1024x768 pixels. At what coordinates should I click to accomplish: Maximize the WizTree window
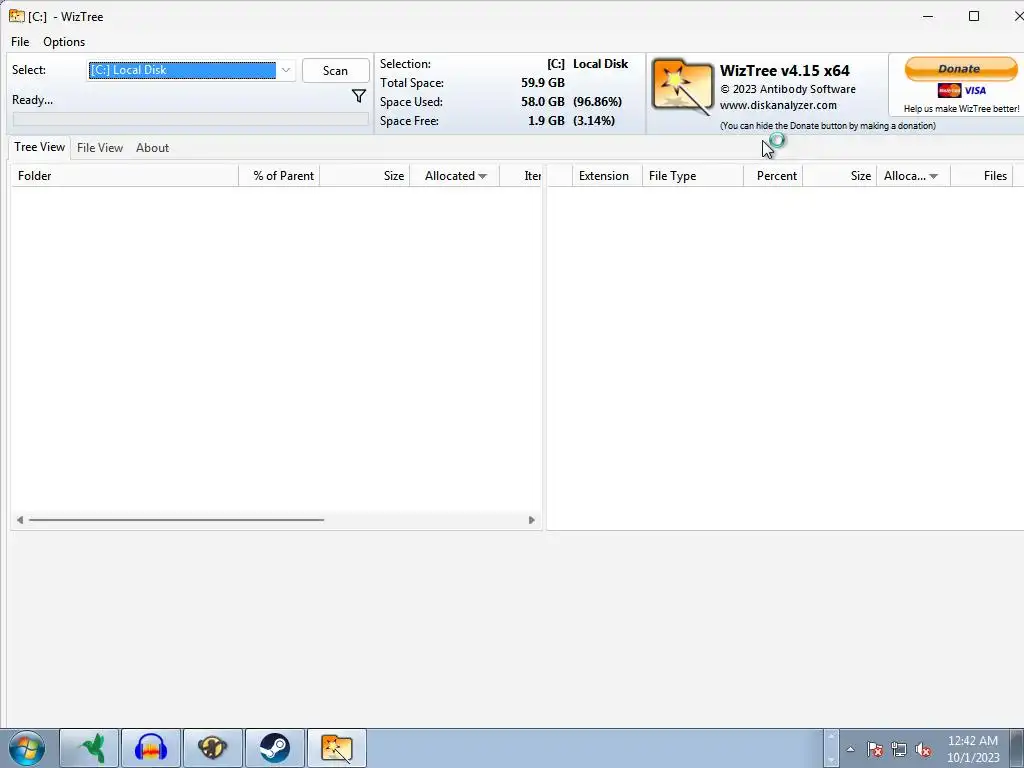click(974, 16)
